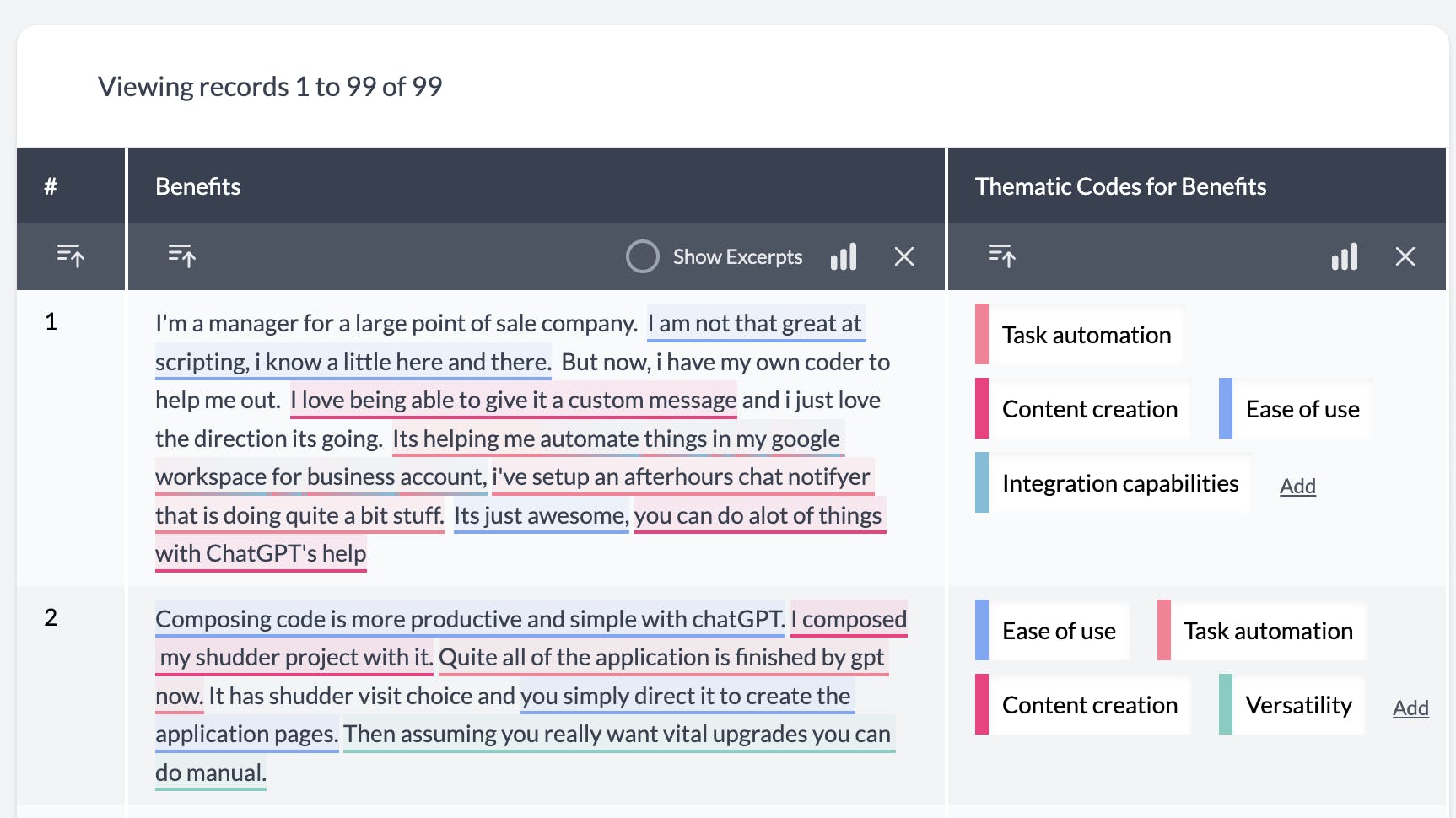Dismiss the Thematic Codes column tools
This screenshot has width=1456, height=818.
tap(1405, 256)
